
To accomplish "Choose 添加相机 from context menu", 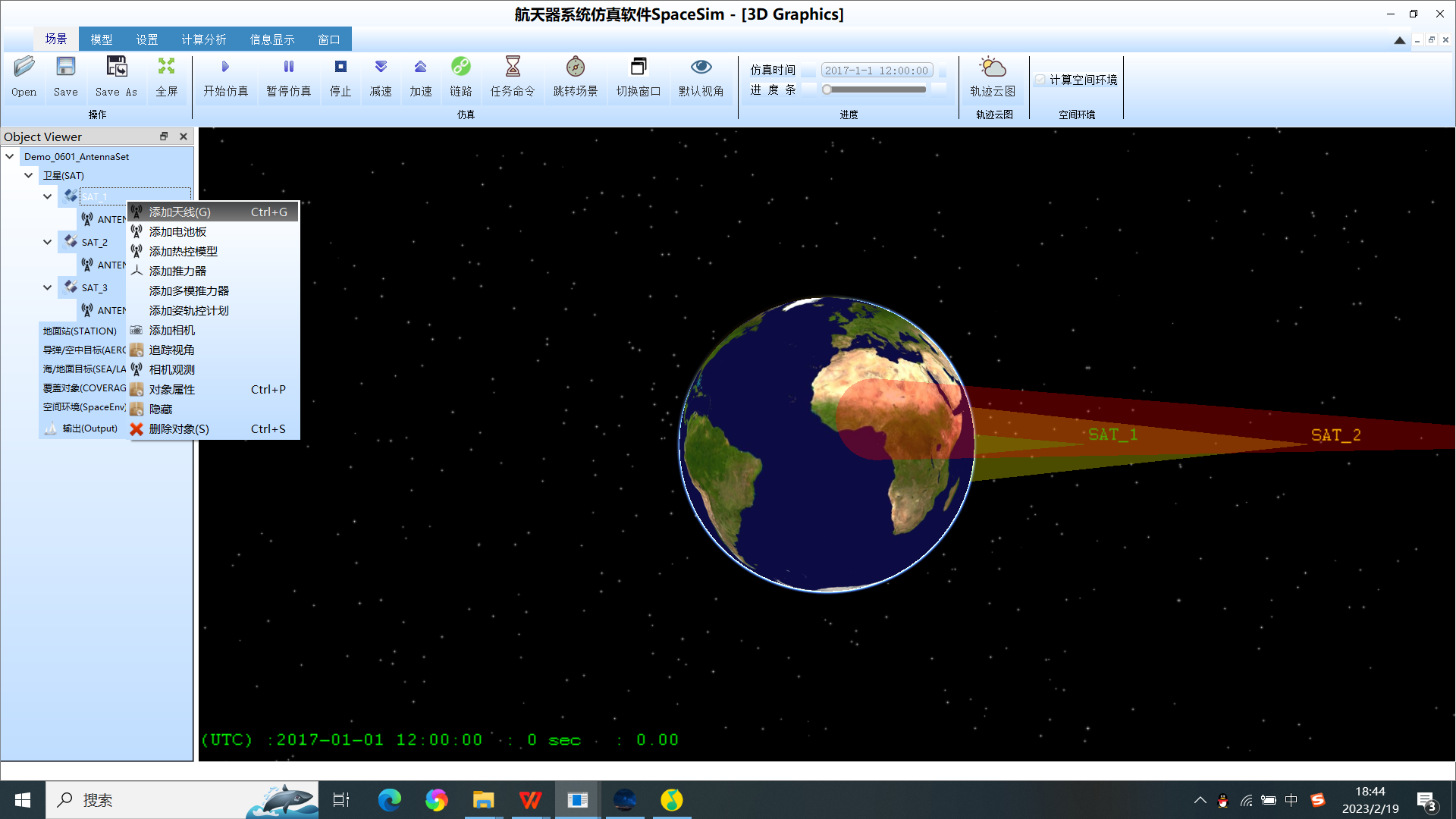I will point(214,330).
